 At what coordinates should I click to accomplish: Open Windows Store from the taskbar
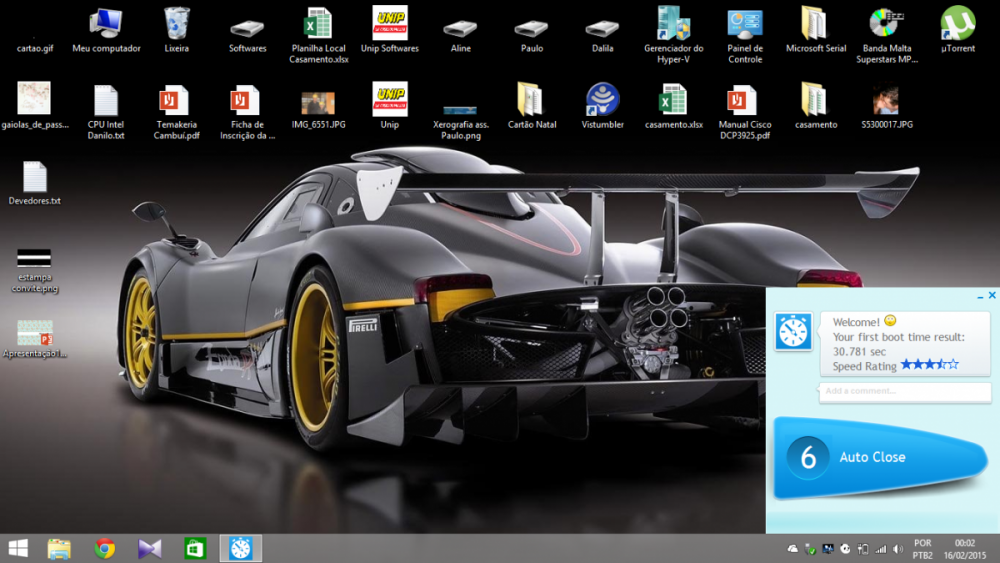point(195,548)
